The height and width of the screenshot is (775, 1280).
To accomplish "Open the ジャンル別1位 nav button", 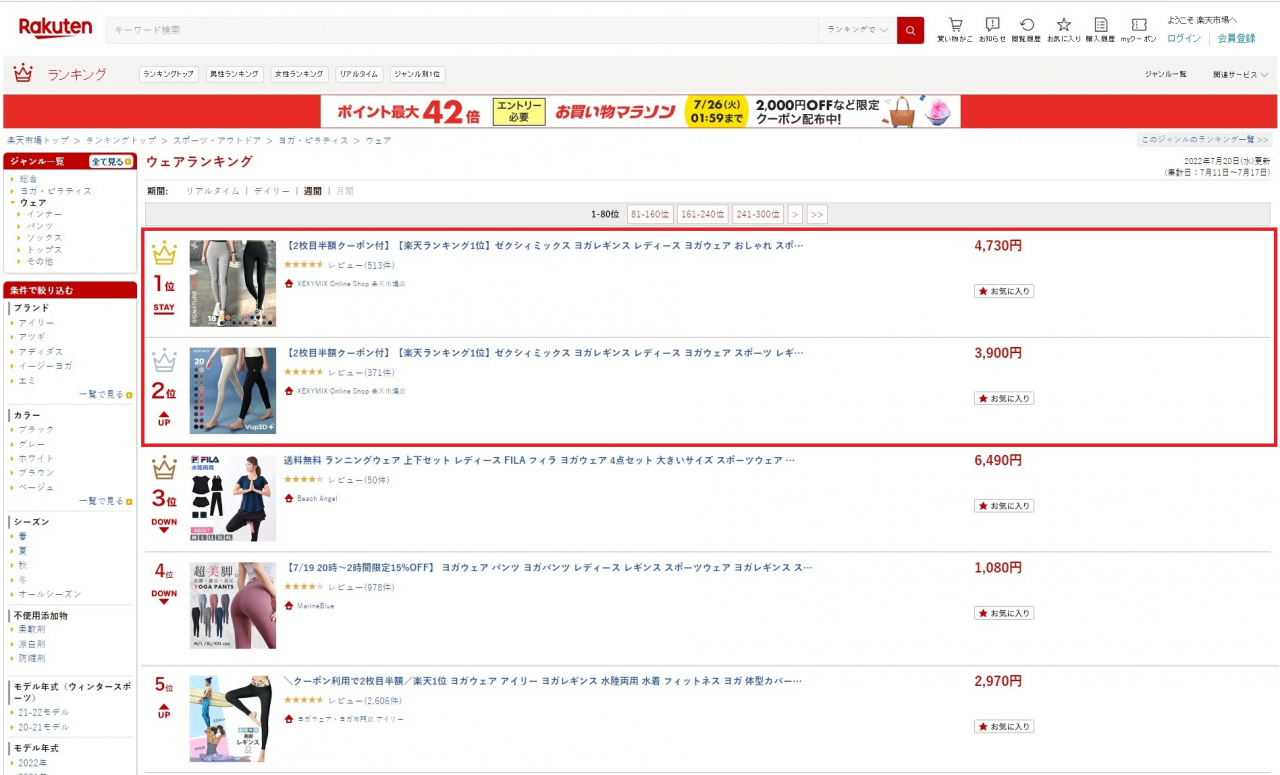I will coord(418,74).
